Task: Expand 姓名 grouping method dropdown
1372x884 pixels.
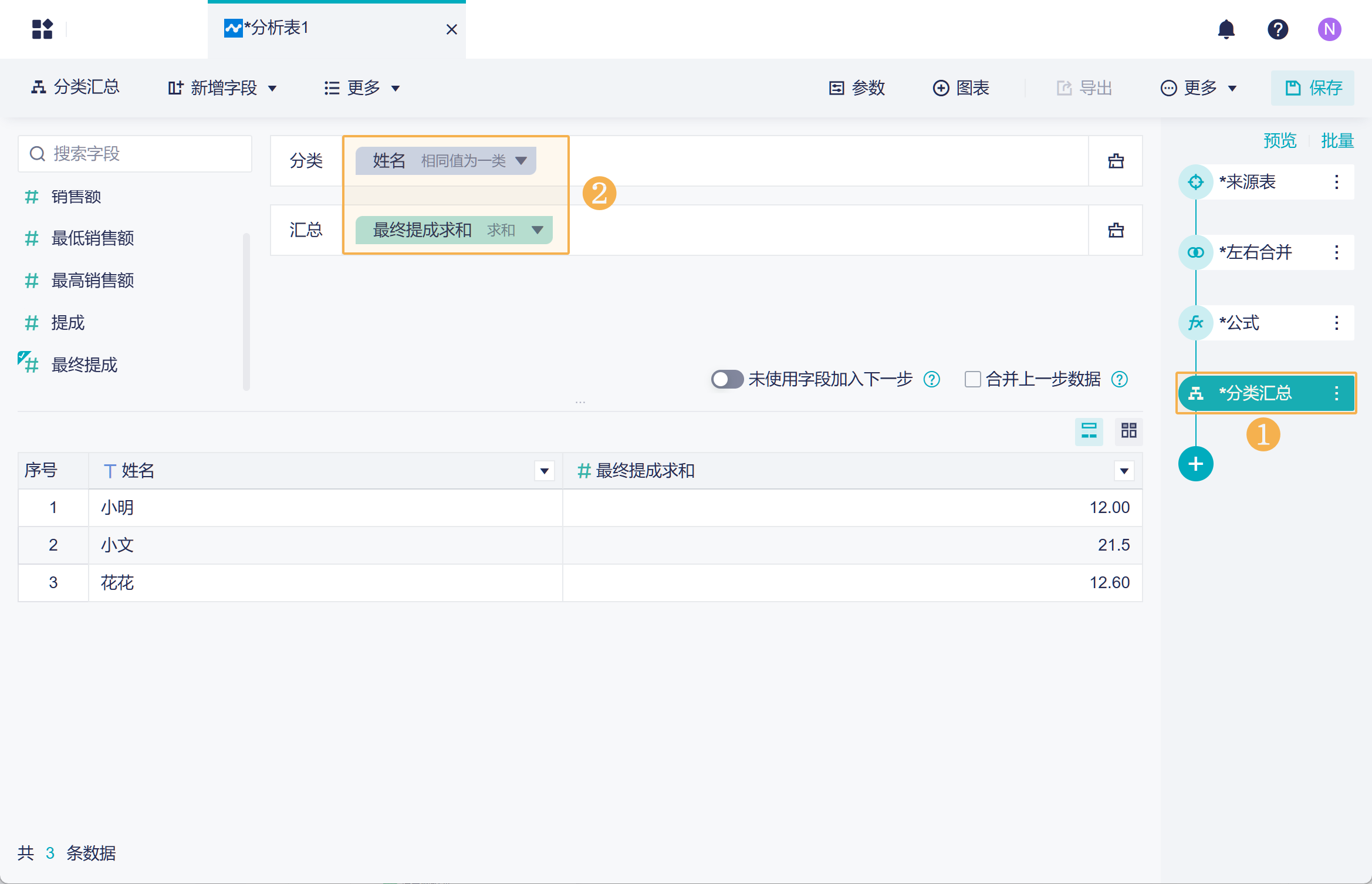Action: click(521, 161)
